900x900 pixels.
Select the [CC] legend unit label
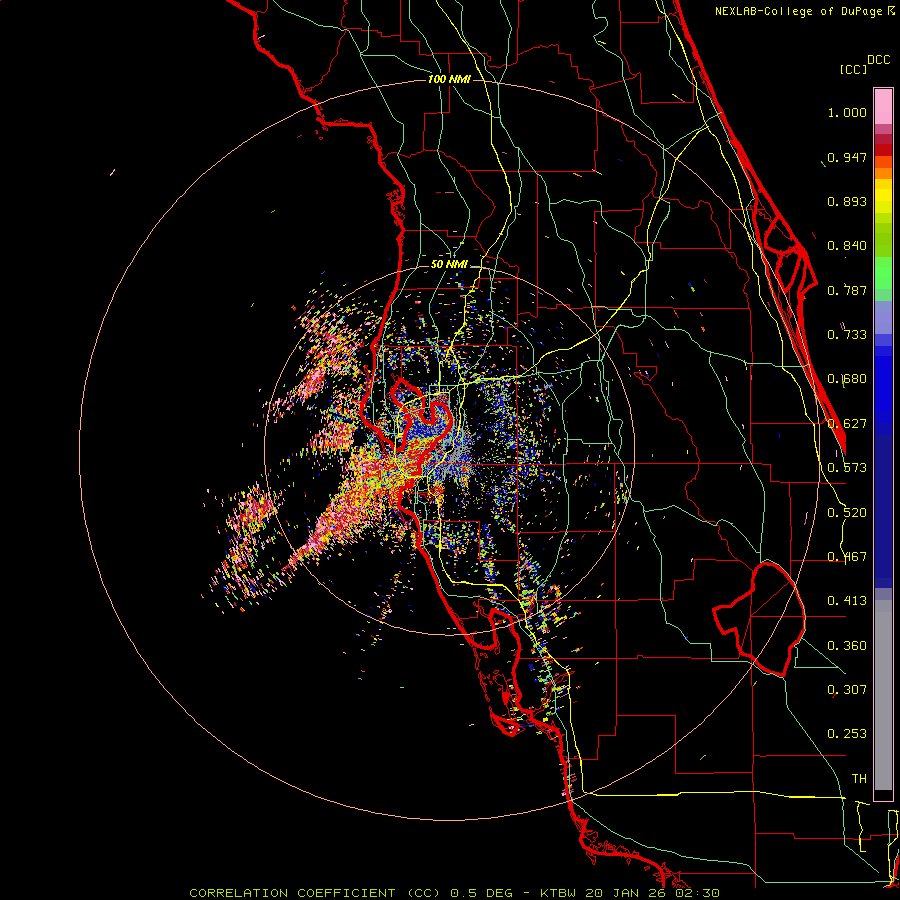(853, 69)
